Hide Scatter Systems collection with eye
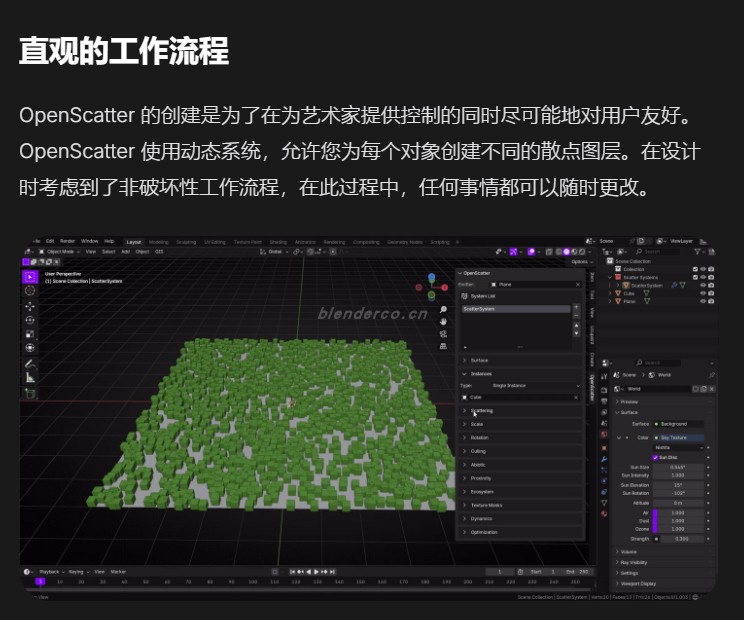The image size is (744, 620). pos(703,277)
